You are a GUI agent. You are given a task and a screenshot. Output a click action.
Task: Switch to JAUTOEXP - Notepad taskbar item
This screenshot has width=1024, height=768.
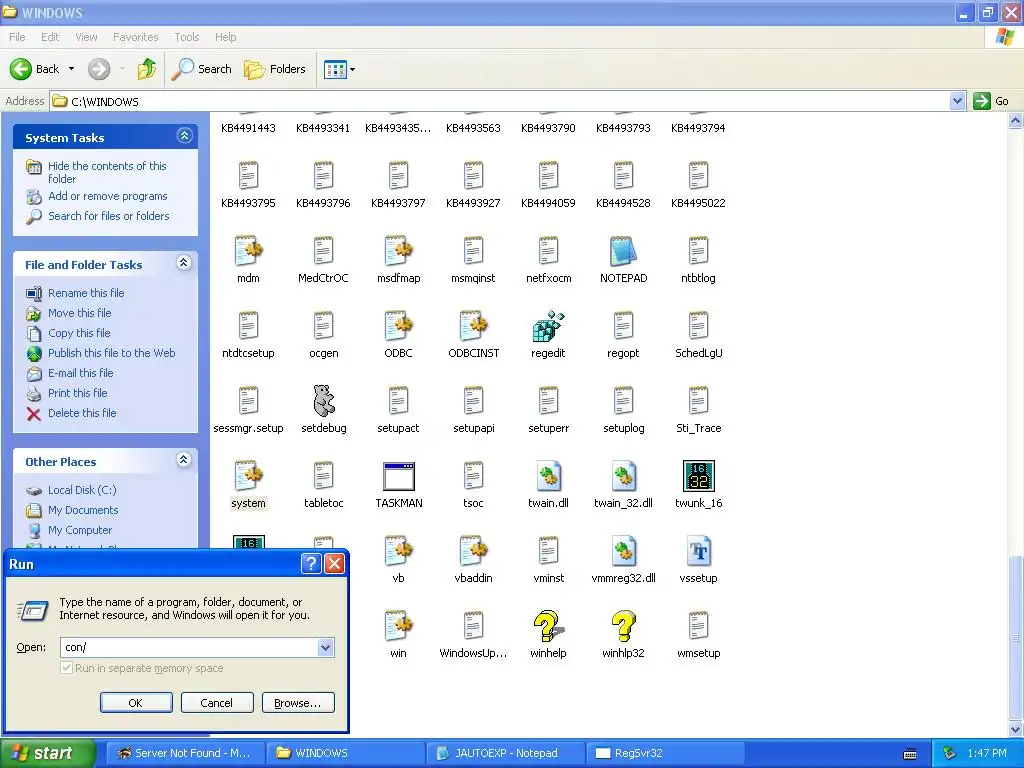tap(506, 753)
